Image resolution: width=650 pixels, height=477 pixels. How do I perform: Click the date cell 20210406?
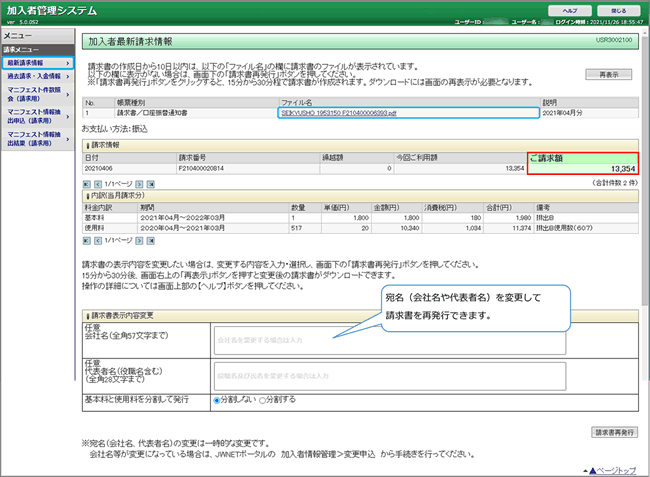[129, 169]
